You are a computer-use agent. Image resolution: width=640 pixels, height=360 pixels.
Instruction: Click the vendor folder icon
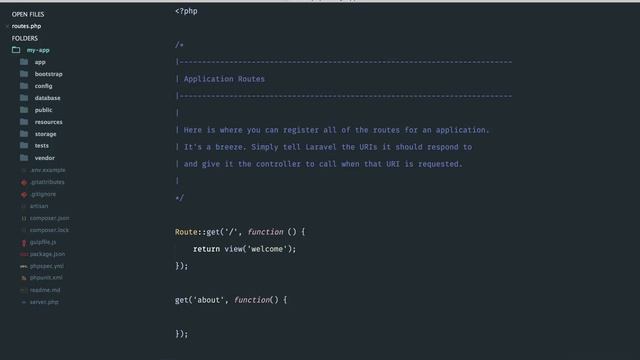pos(24,158)
